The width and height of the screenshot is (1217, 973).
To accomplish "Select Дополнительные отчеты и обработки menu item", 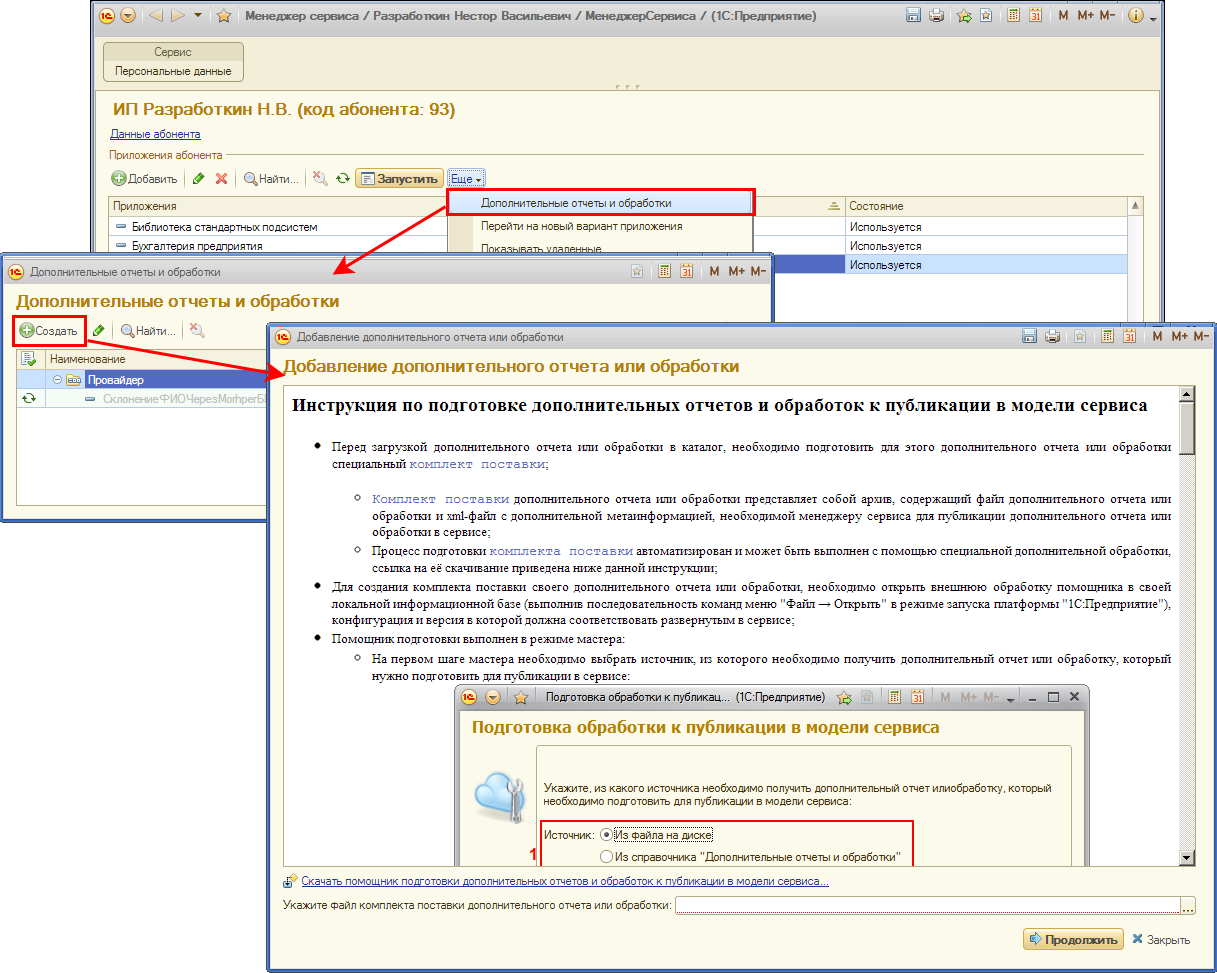I will coord(599,203).
